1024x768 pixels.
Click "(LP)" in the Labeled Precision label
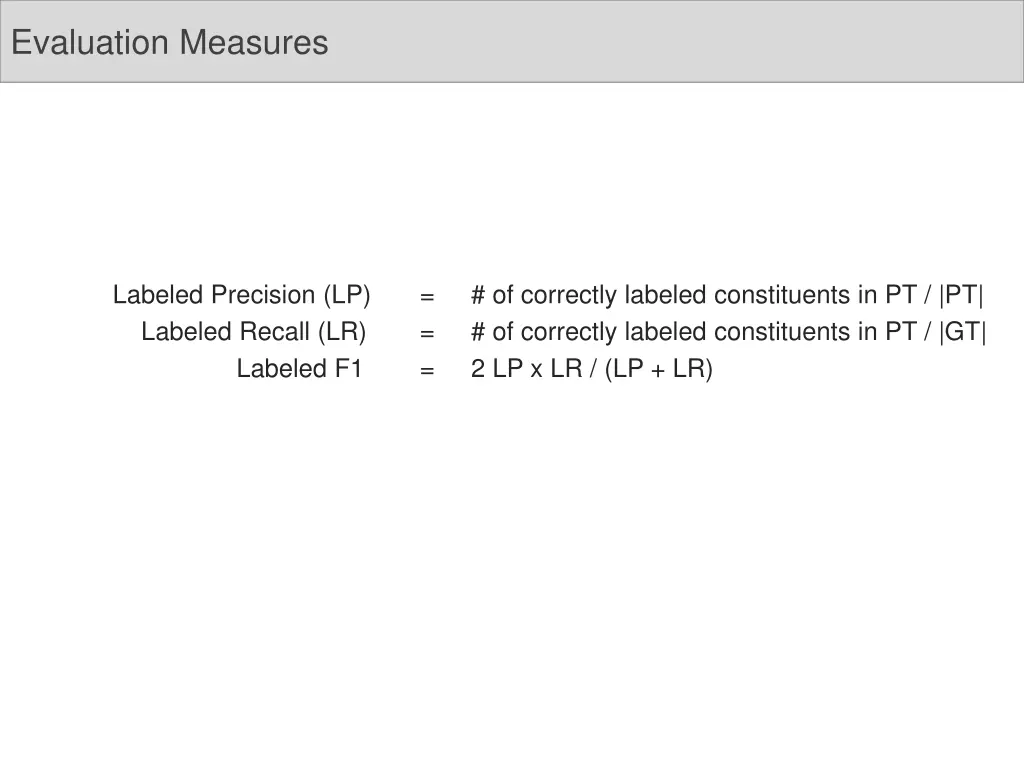pos(346,295)
